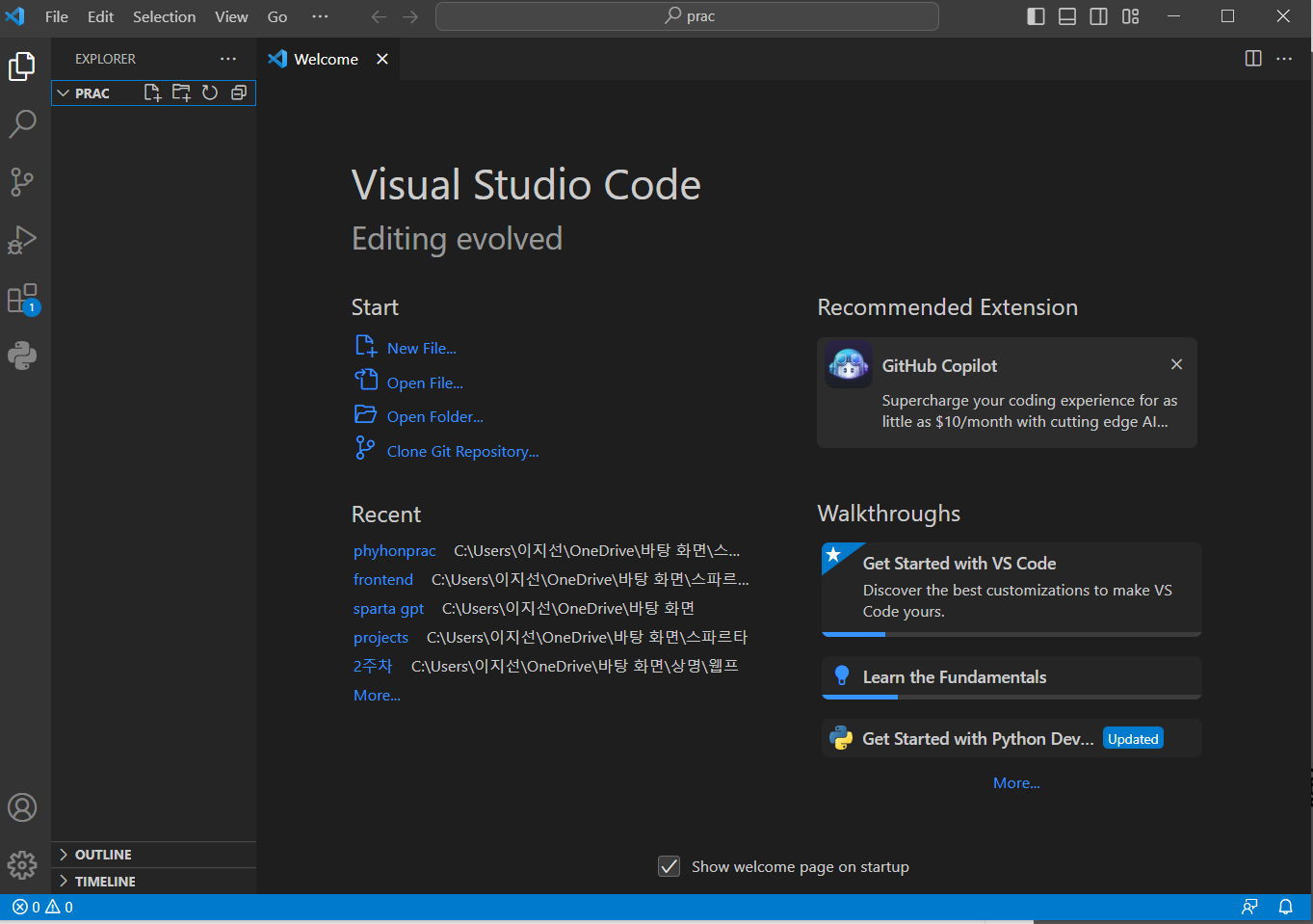The height and width of the screenshot is (924, 1313).
Task: Toggle the secondary side bar
Action: [1098, 16]
